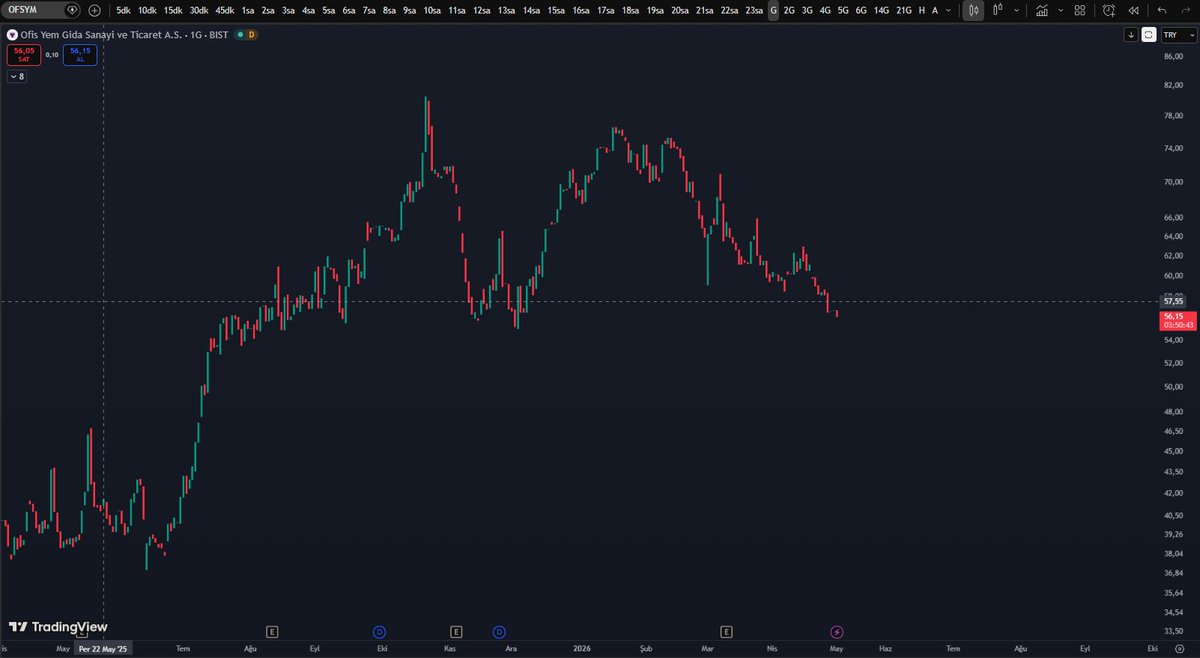Viewport: 1200px width, 658px height.
Task: Click the red 56,15 current price label
Action: pyautogui.click(x=1177, y=320)
